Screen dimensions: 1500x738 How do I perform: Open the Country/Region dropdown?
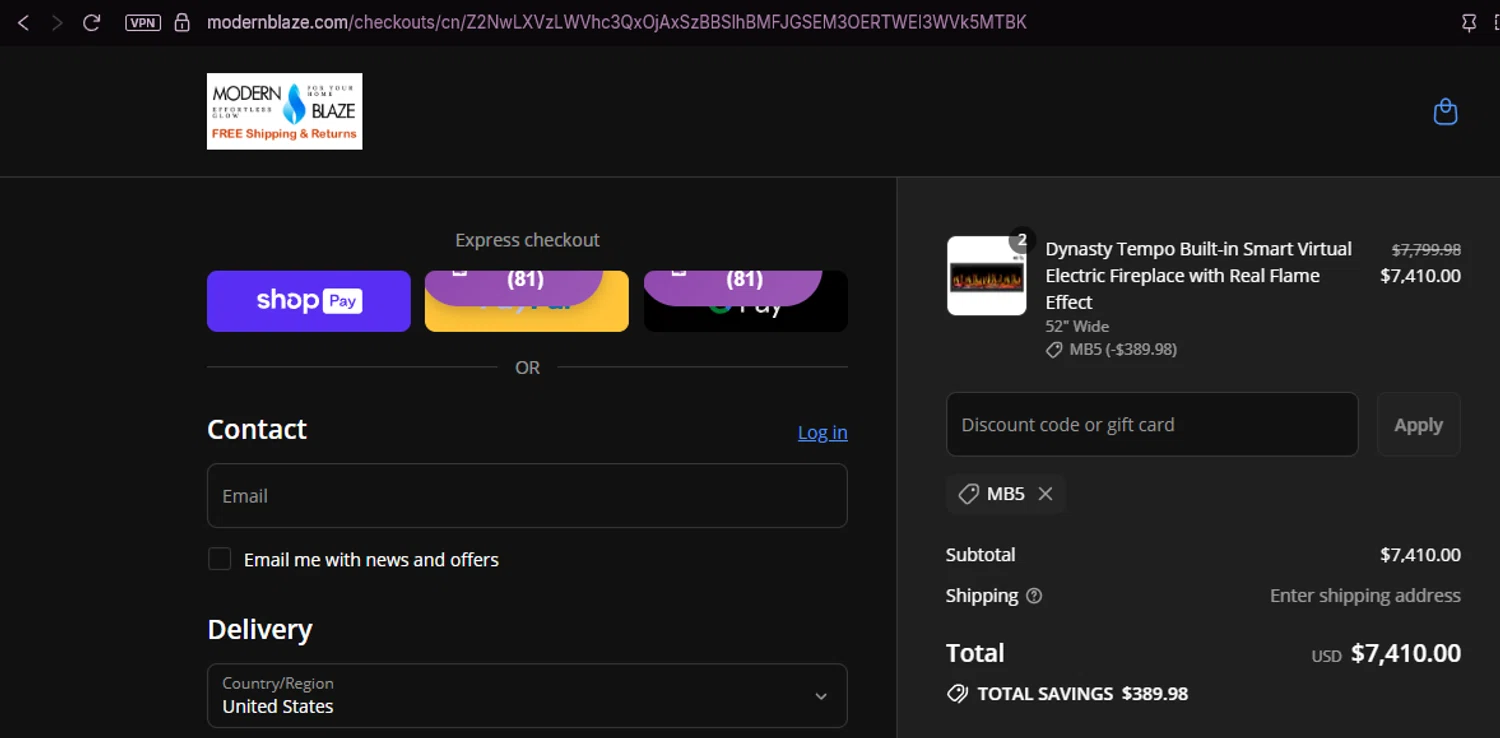coord(527,695)
